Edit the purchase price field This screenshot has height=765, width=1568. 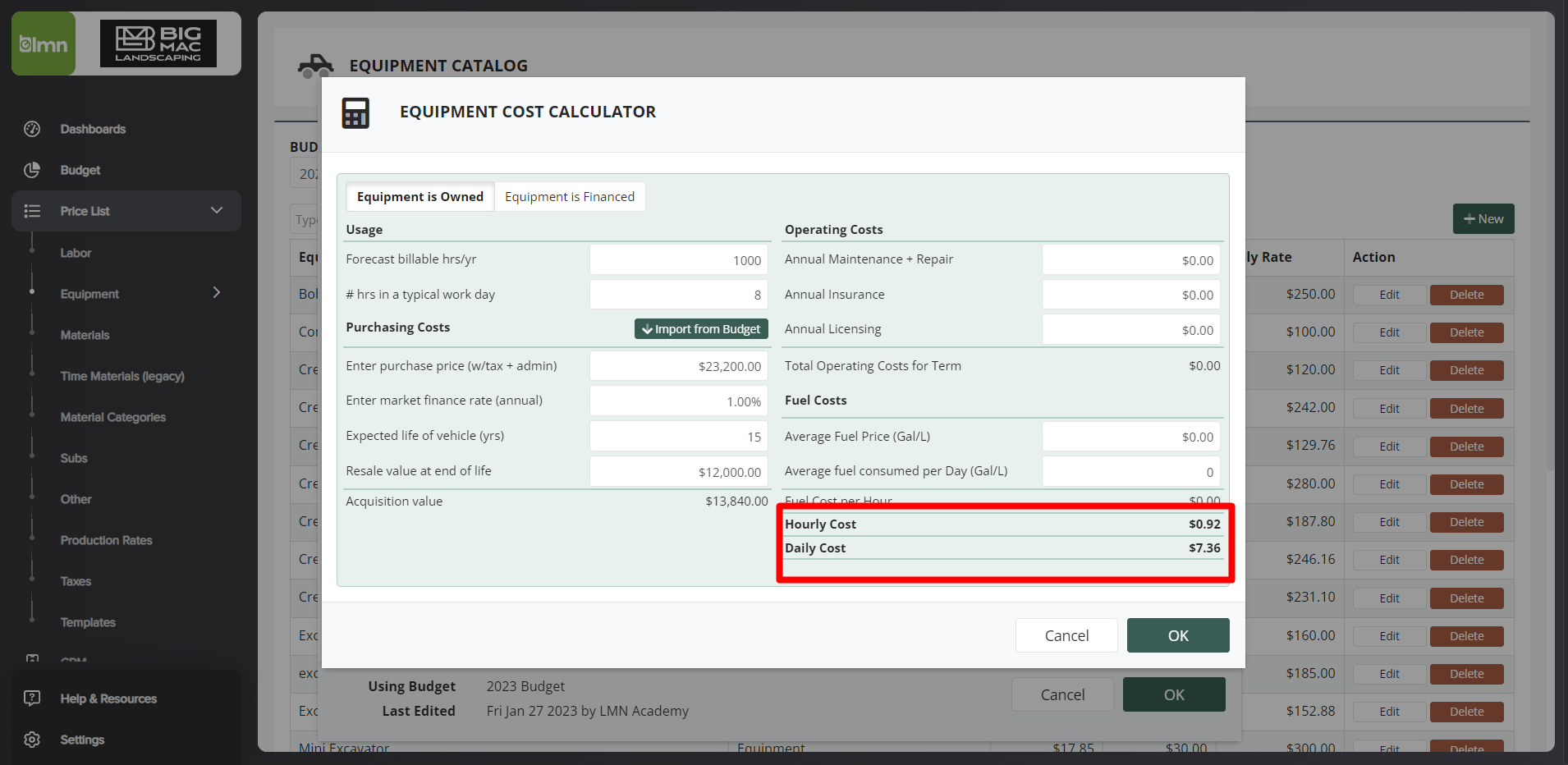pyautogui.click(x=679, y=366)
